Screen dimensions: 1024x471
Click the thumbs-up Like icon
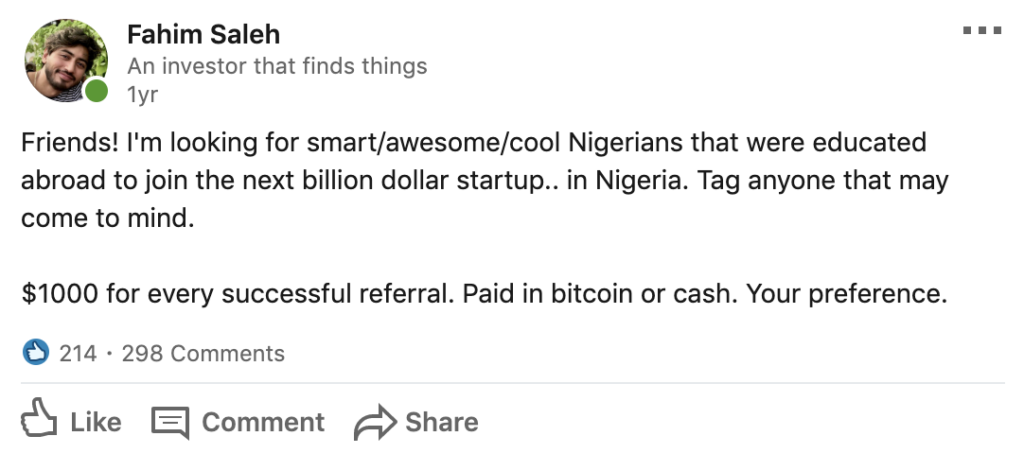click(x=38, y=421)
